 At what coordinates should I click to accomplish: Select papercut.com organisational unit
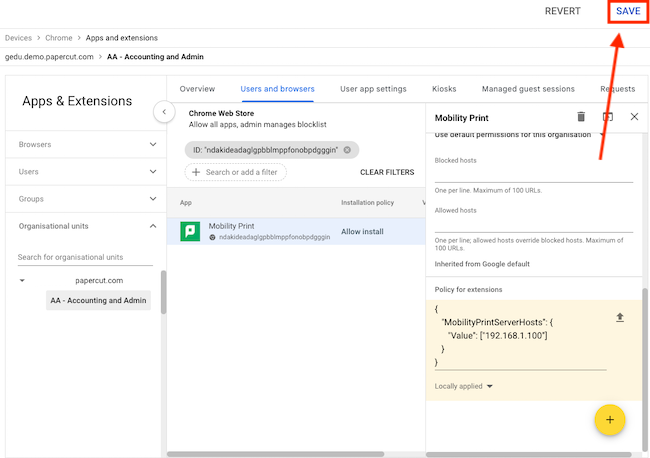click(99, 281)
